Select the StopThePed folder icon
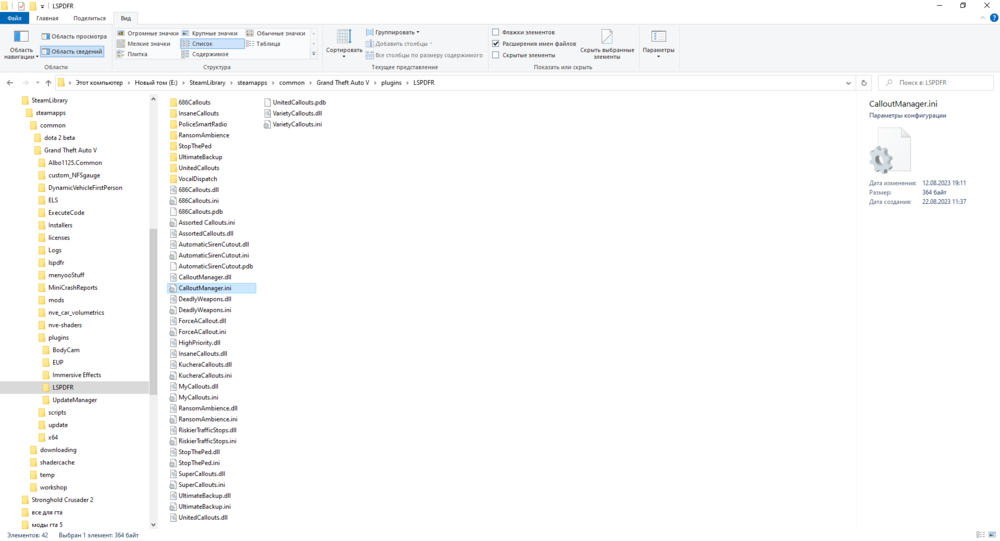1000x541 pixels. (173, 146)
